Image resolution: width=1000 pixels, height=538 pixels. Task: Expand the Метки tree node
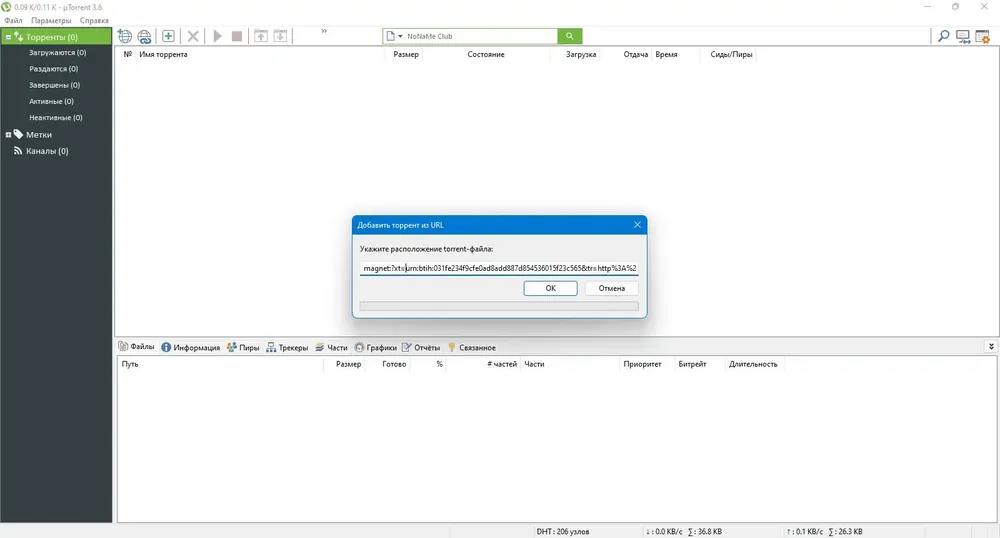click(8, 134)
